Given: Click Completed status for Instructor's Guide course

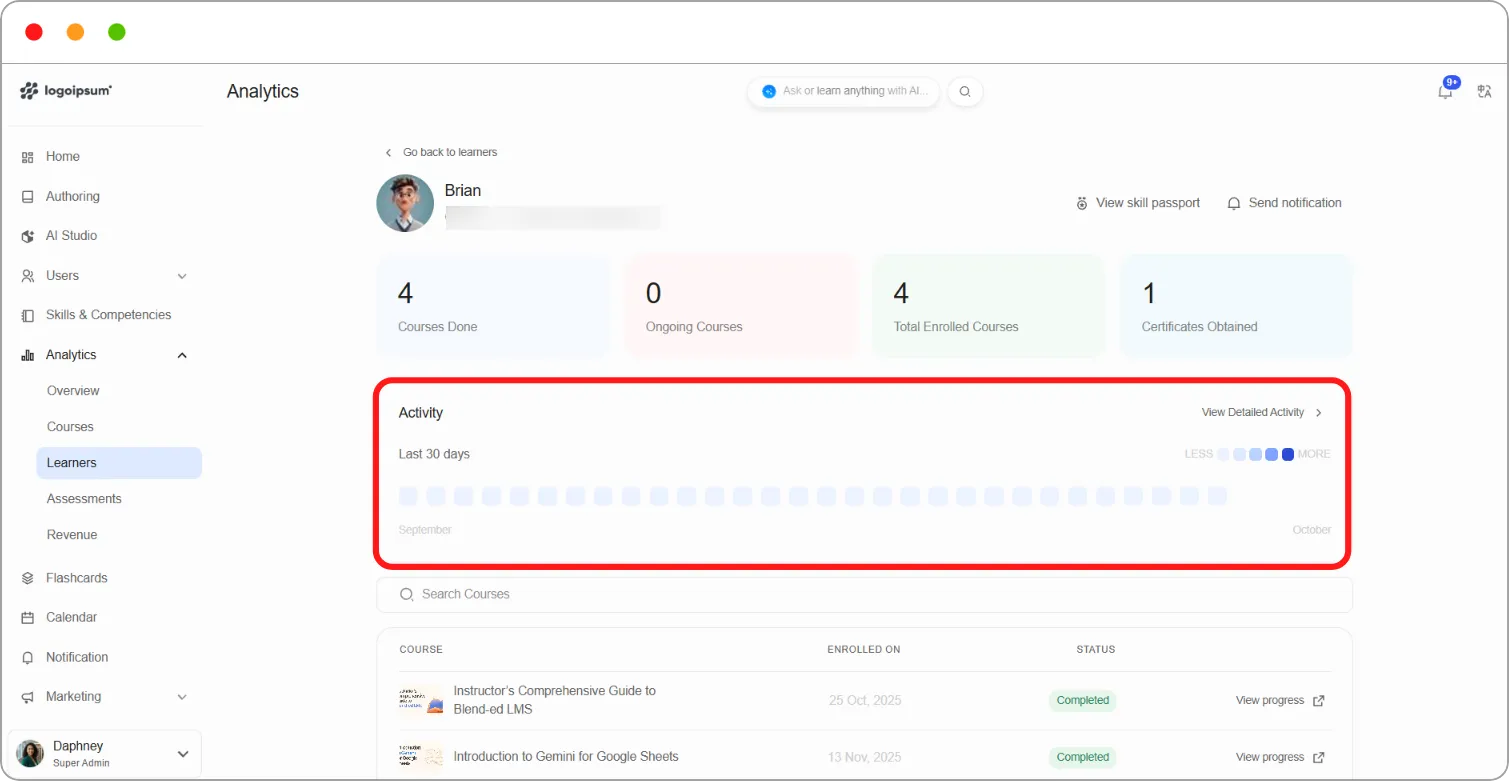Looking at the screenshot, I should (1083, 701).
